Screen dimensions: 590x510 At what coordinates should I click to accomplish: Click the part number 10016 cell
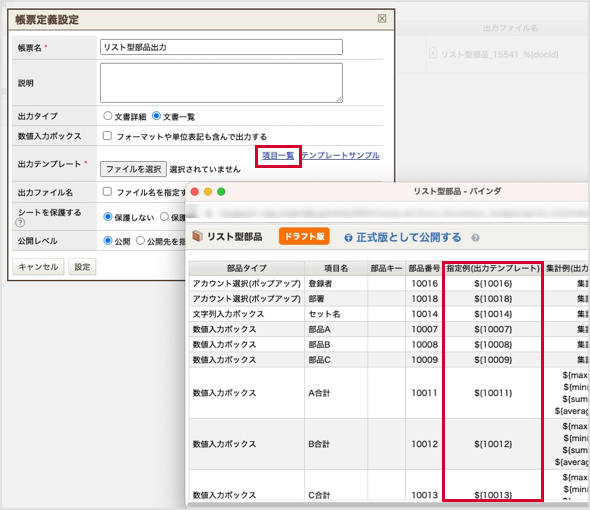(x=424, y=283)
